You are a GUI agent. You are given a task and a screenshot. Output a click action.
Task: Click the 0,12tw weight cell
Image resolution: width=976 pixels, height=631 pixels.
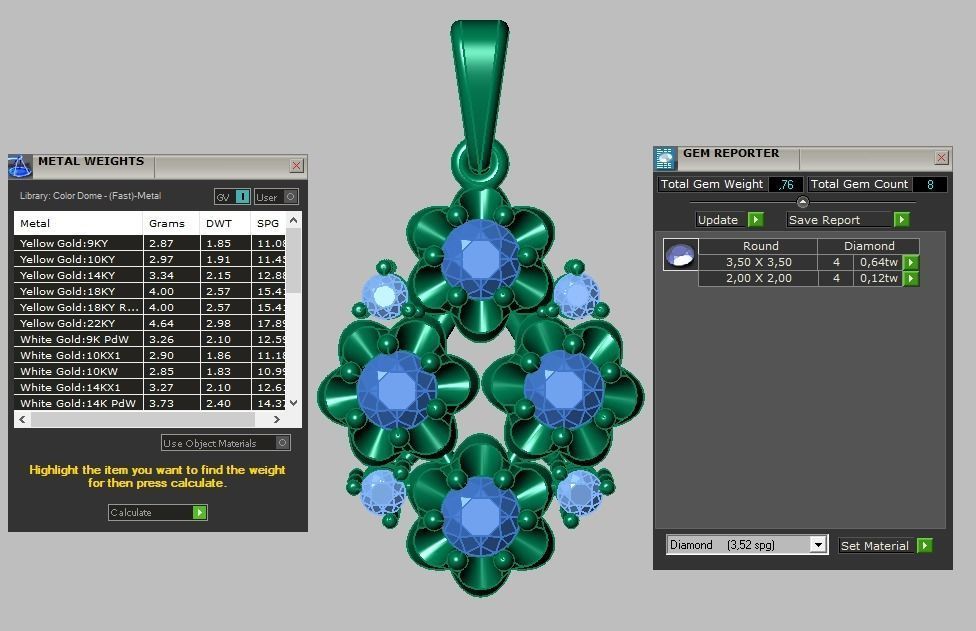[878, 278]
